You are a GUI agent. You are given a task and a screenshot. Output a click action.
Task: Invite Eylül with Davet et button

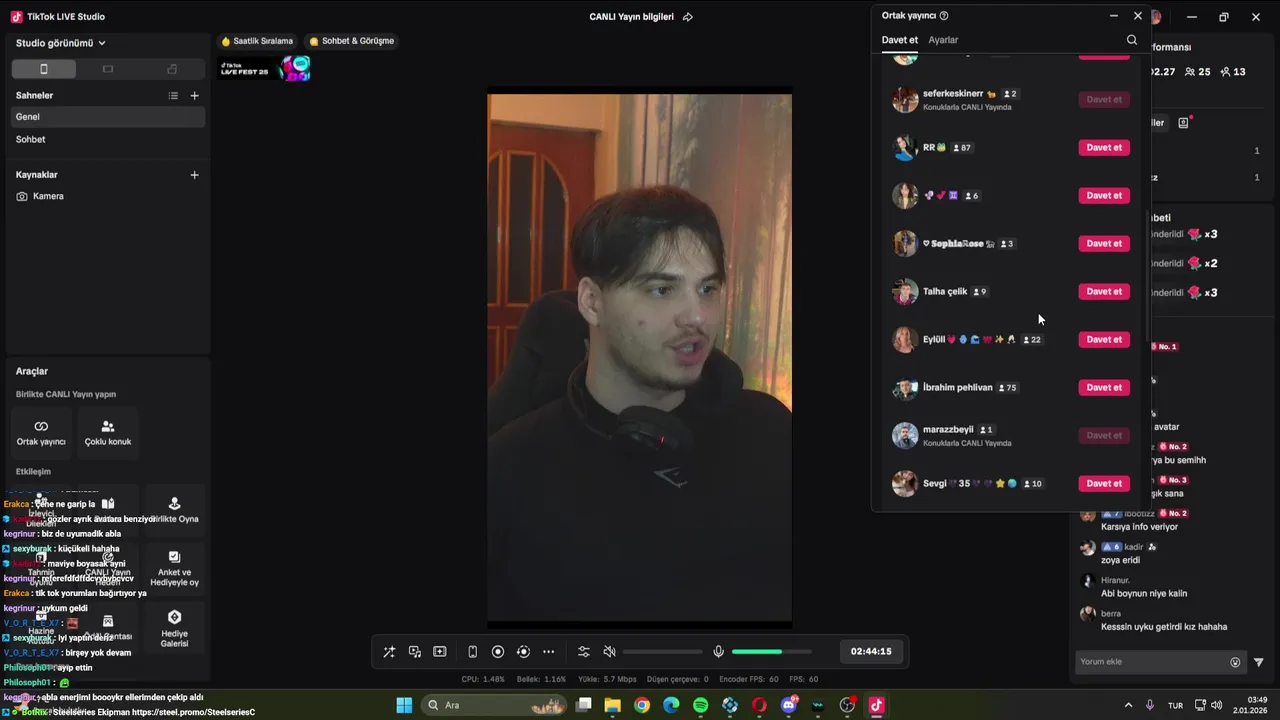pyautogui.click(x=1104, y=339)
